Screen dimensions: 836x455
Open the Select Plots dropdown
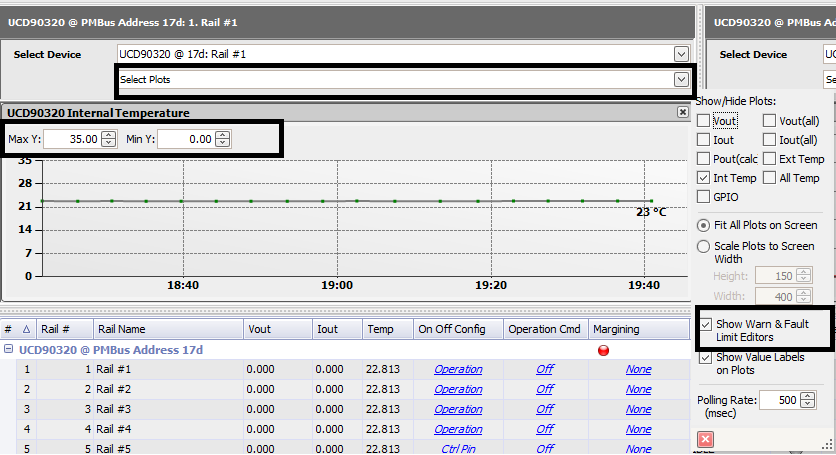[x=681, y=79]
